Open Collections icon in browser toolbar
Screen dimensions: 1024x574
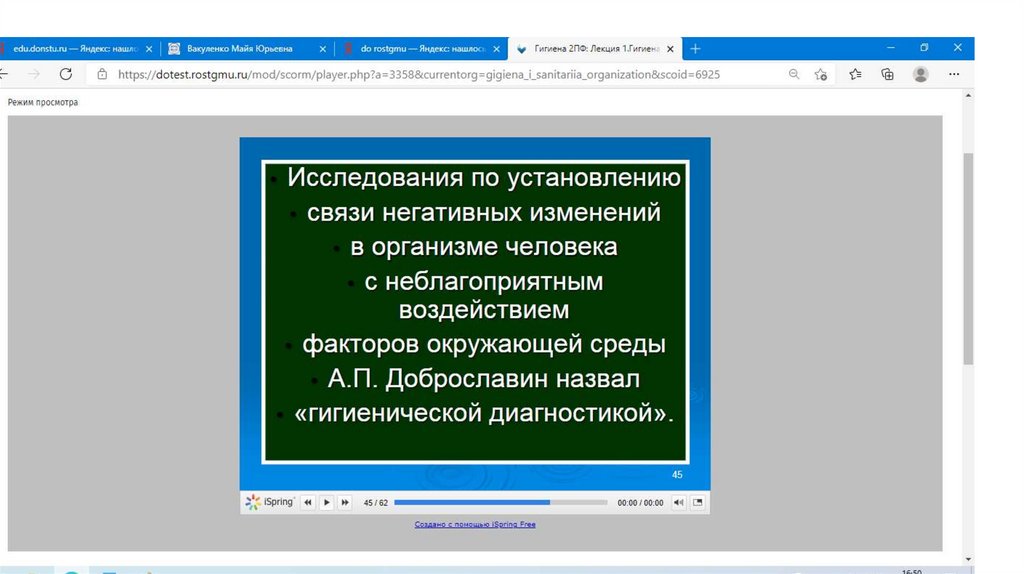coord(887,74)
